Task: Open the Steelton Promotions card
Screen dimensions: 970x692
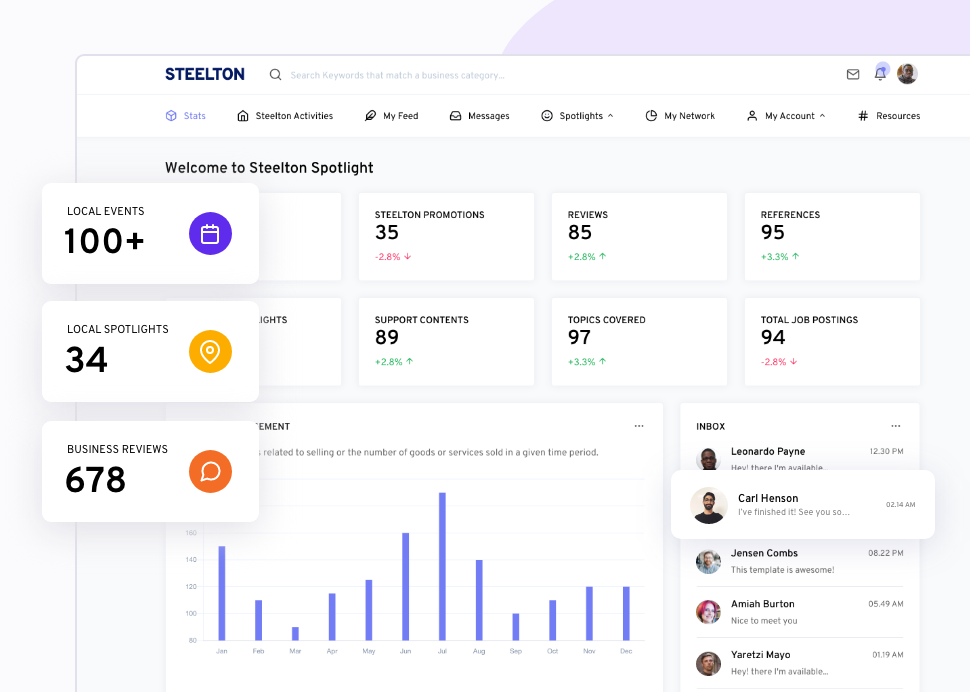Action: [446, 237]
